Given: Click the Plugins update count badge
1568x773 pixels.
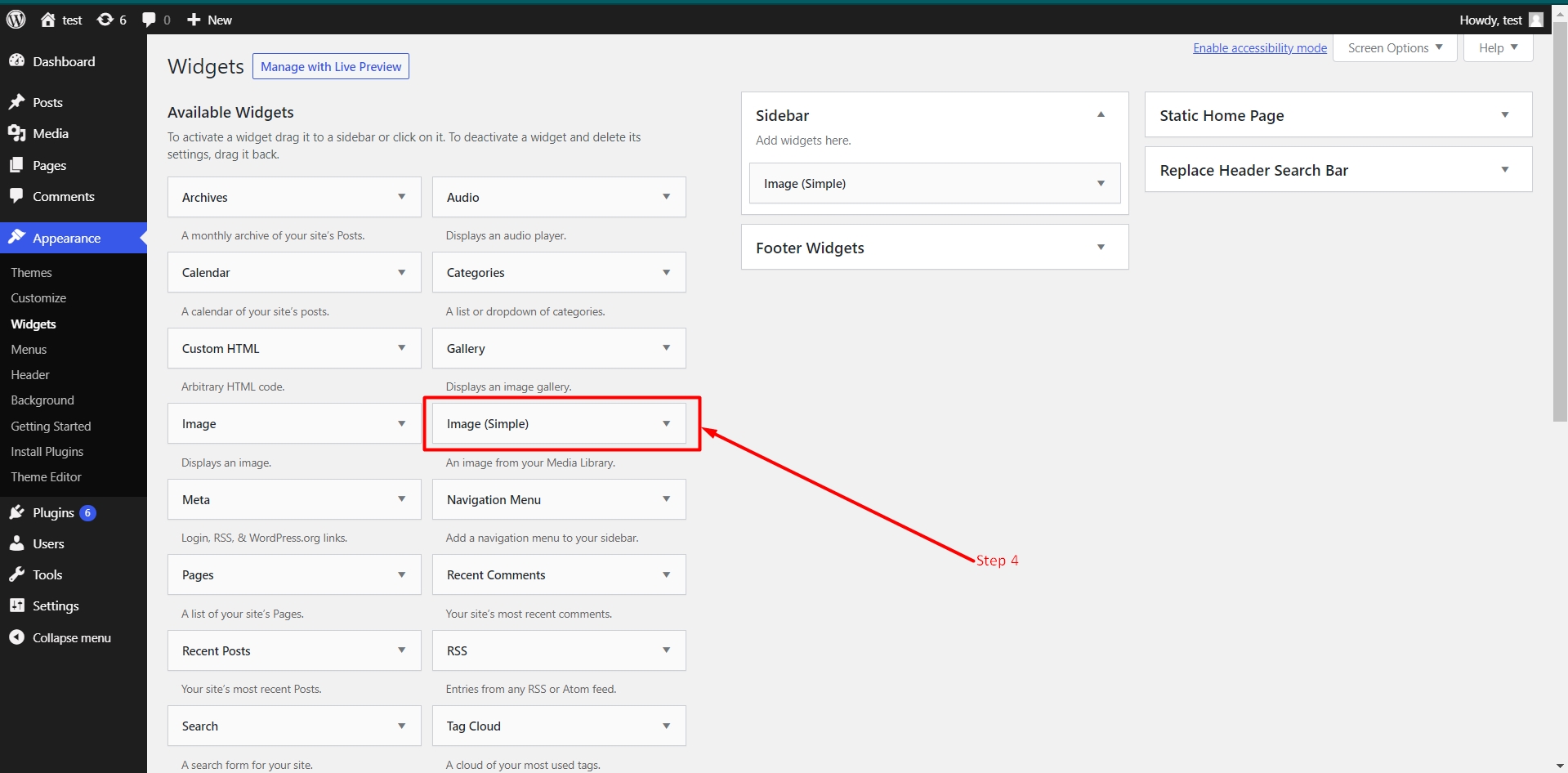Looking at the screenshot, I should 87,513.
